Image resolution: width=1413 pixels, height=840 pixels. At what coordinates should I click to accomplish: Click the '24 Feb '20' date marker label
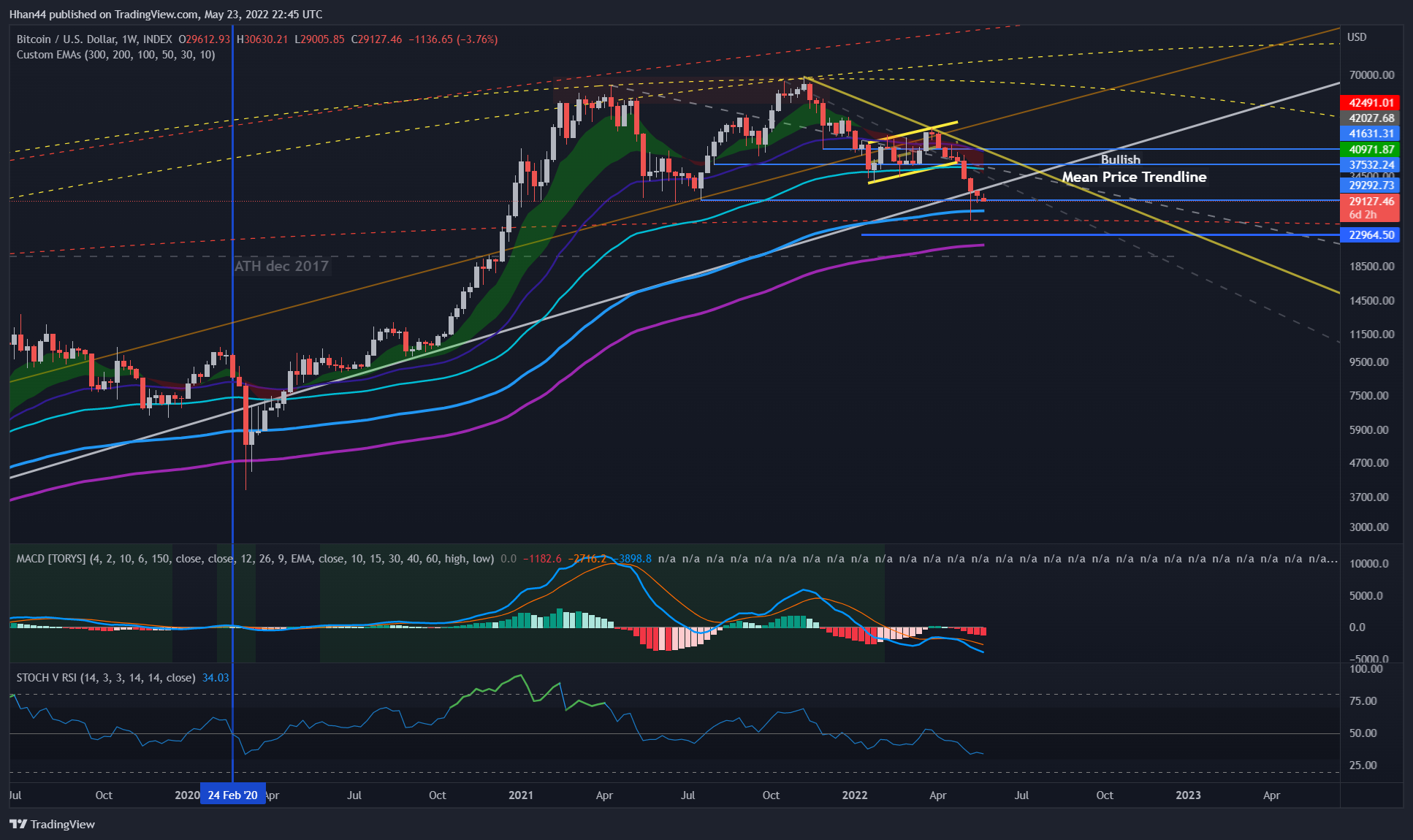232,795
